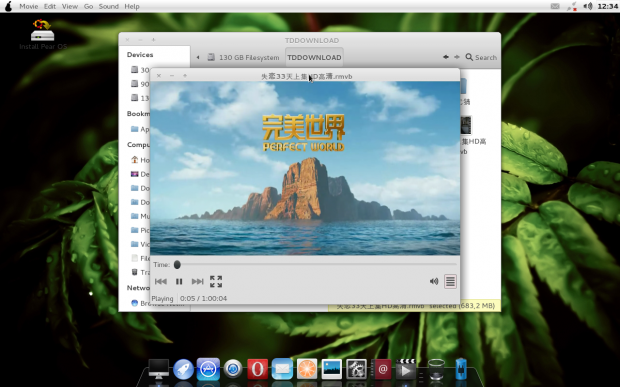620x387 pixels.
Task: Open the Install Pear OS desktop icon
Action: click(43, 34)
